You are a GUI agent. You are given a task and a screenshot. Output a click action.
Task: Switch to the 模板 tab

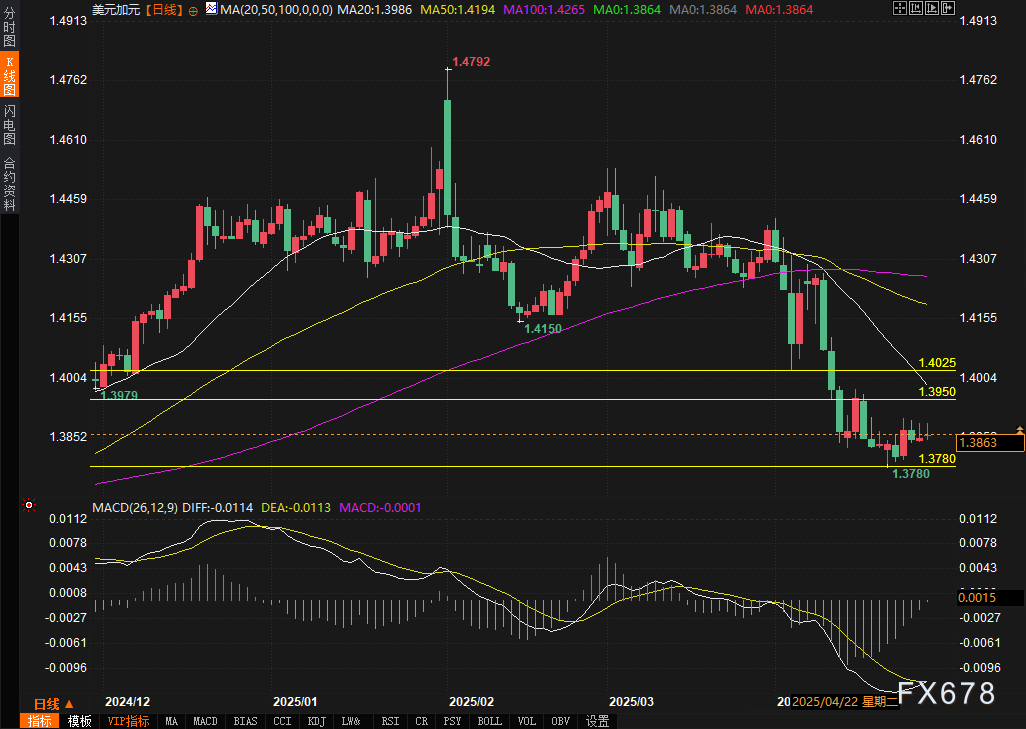tap(80, 721)
